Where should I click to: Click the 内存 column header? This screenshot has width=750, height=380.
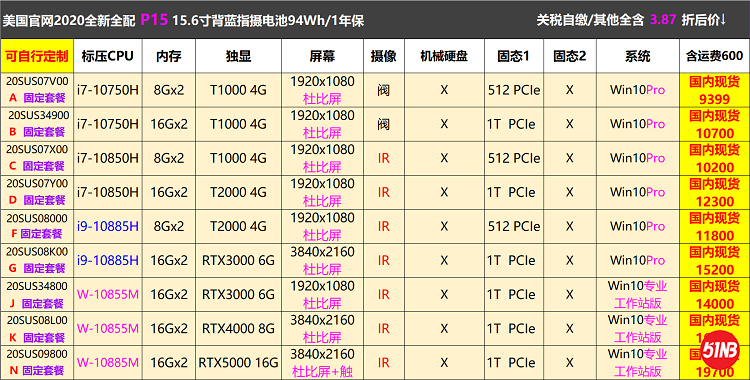coord(169,56)
